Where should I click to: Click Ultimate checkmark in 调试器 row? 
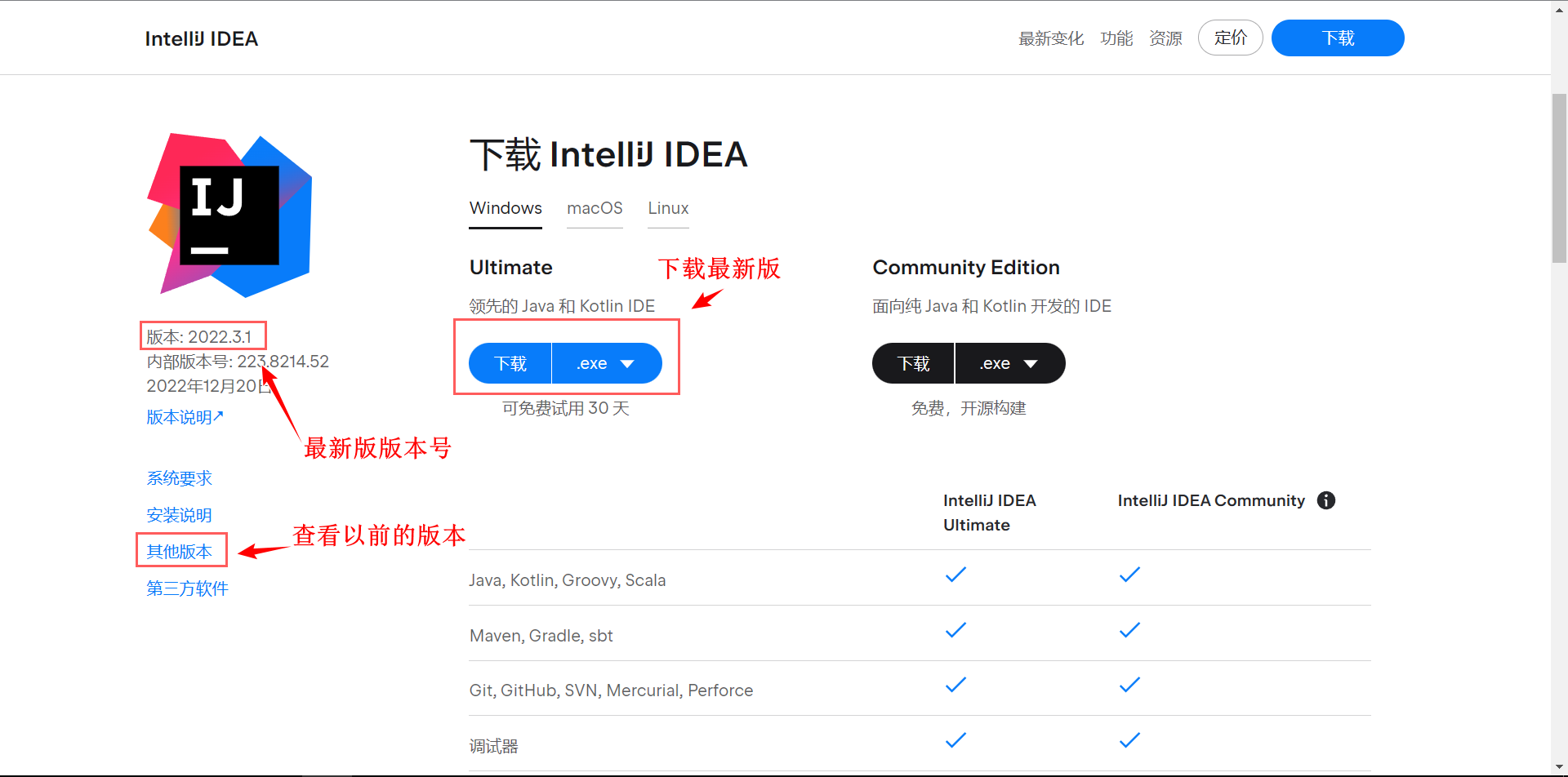pyautogui.click(x=955, y=740)
